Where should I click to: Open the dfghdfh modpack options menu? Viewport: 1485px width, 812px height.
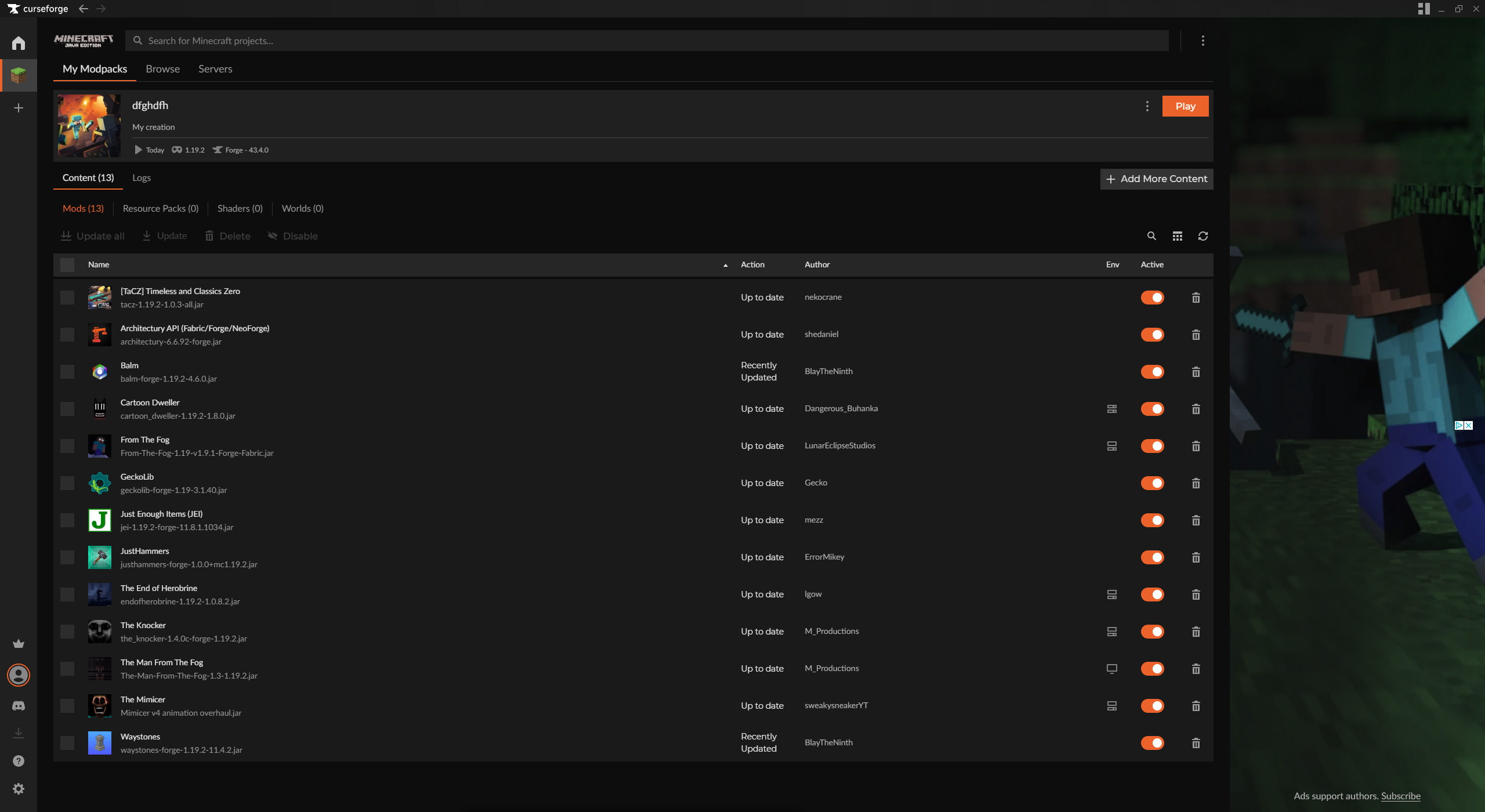1147,106
